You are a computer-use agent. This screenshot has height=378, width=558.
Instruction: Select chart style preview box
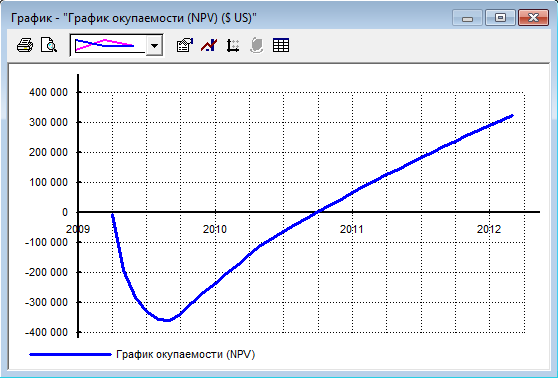coord(108,46)
